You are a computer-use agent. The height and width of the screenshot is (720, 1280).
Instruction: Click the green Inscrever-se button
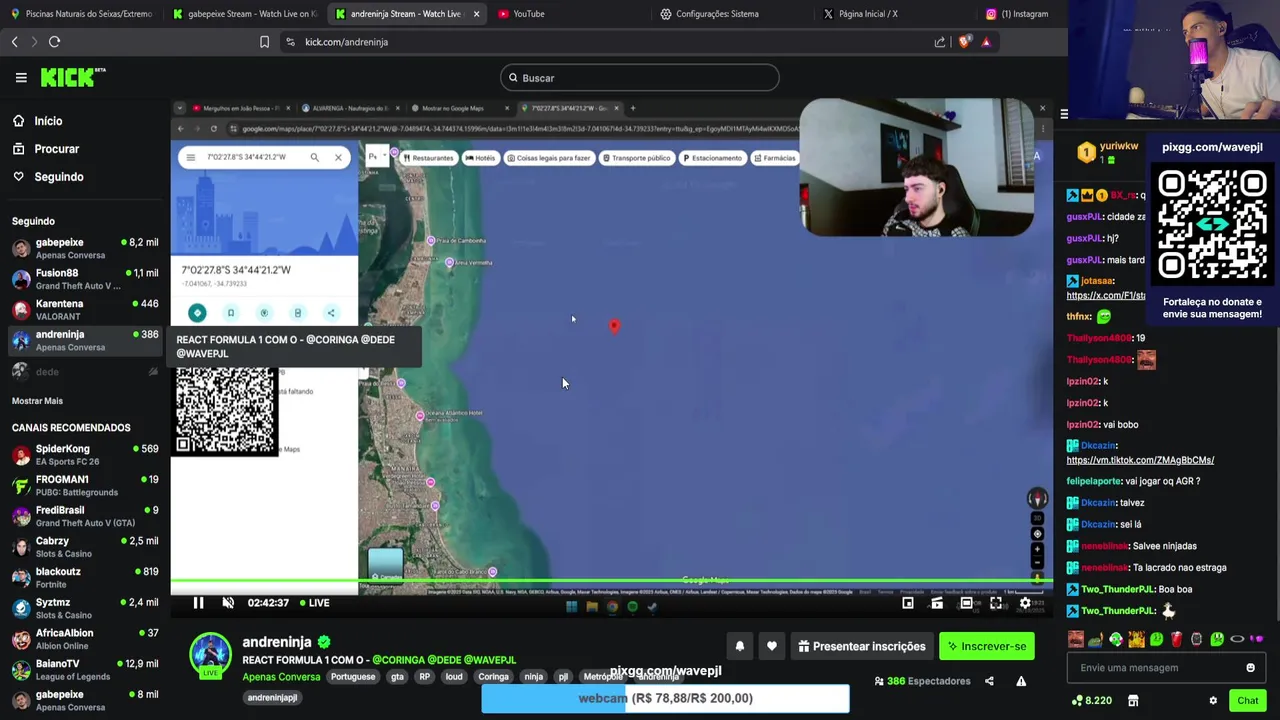pyautogui.click(x=987, y=646)
